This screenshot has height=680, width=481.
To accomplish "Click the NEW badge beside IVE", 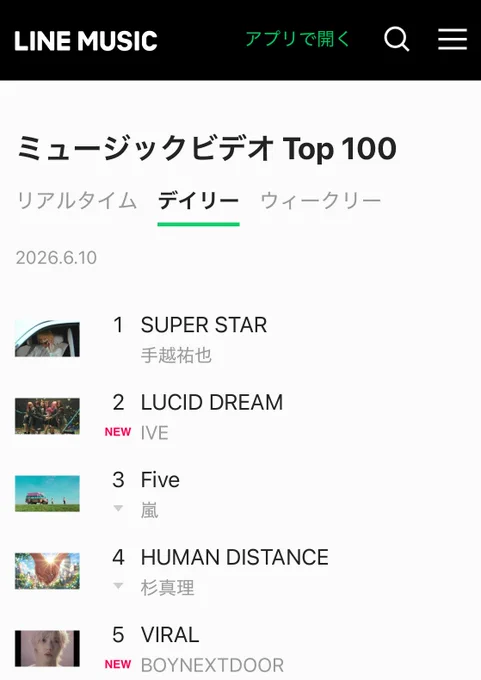I will [118, 432].
